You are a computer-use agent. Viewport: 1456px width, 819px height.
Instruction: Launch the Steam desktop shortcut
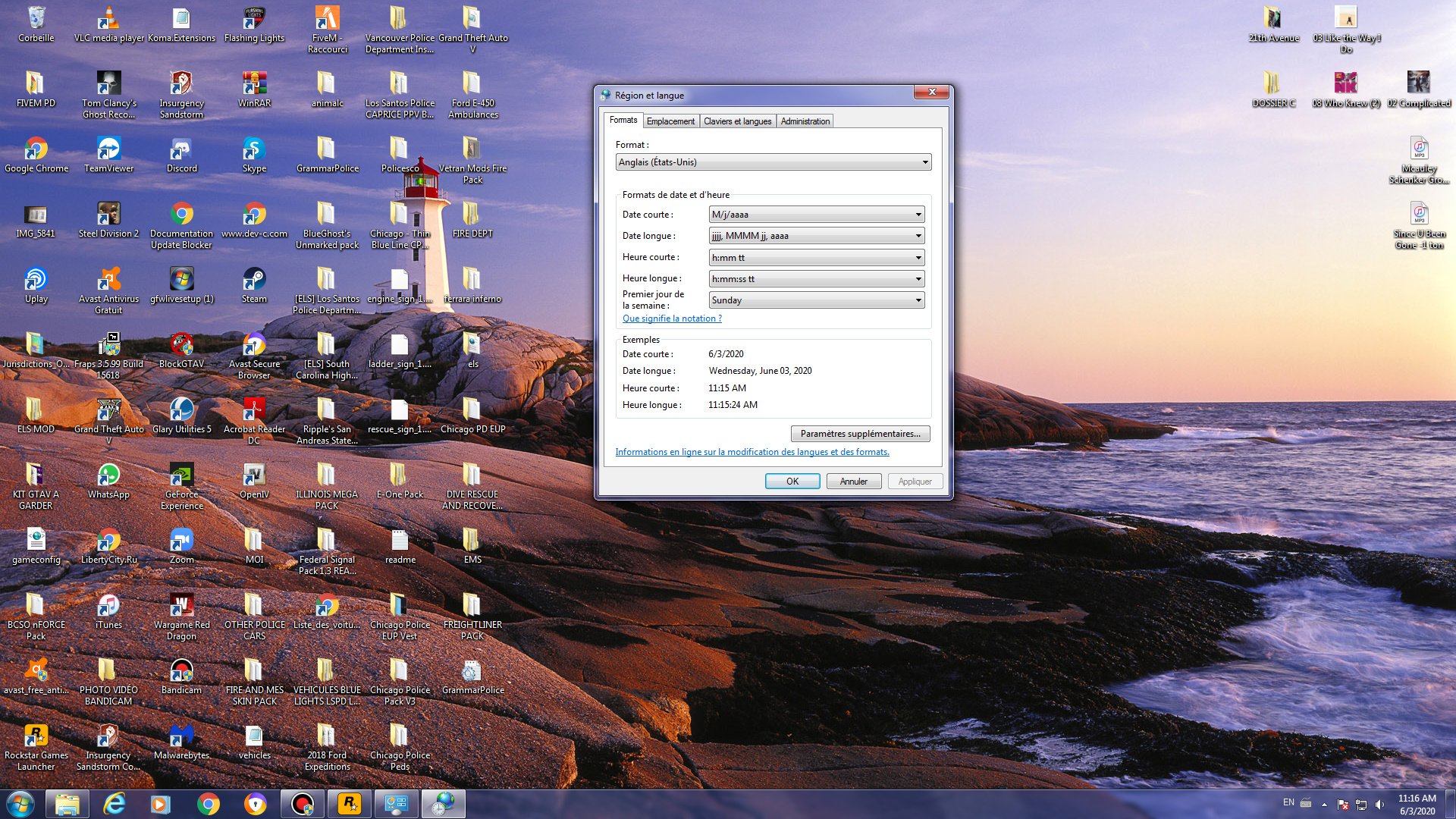[254, 280]
